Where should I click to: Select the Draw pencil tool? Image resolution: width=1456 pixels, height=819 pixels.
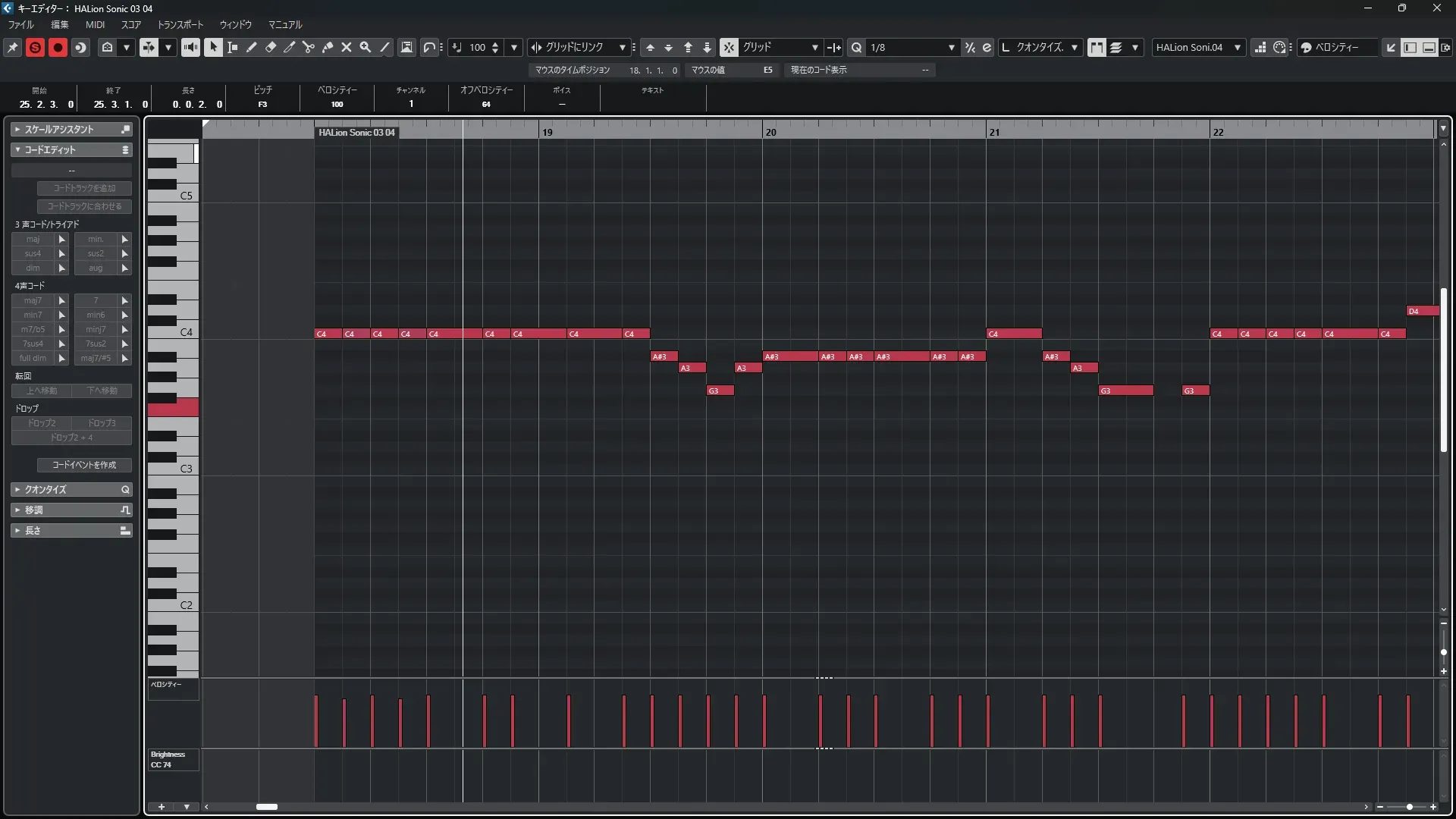(252, 47)
